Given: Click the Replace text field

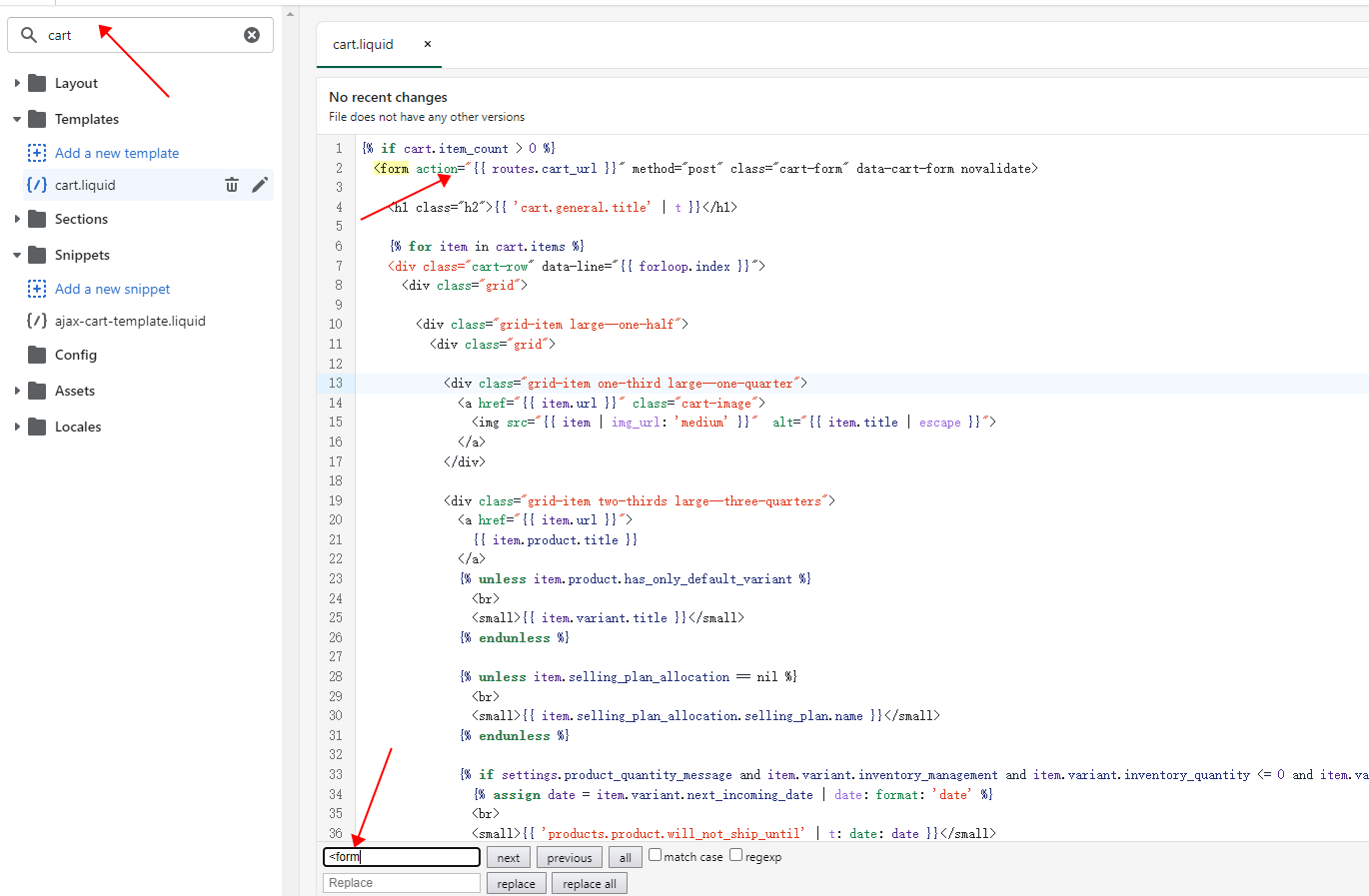Looking at the screenshot, I should [402, 883].
